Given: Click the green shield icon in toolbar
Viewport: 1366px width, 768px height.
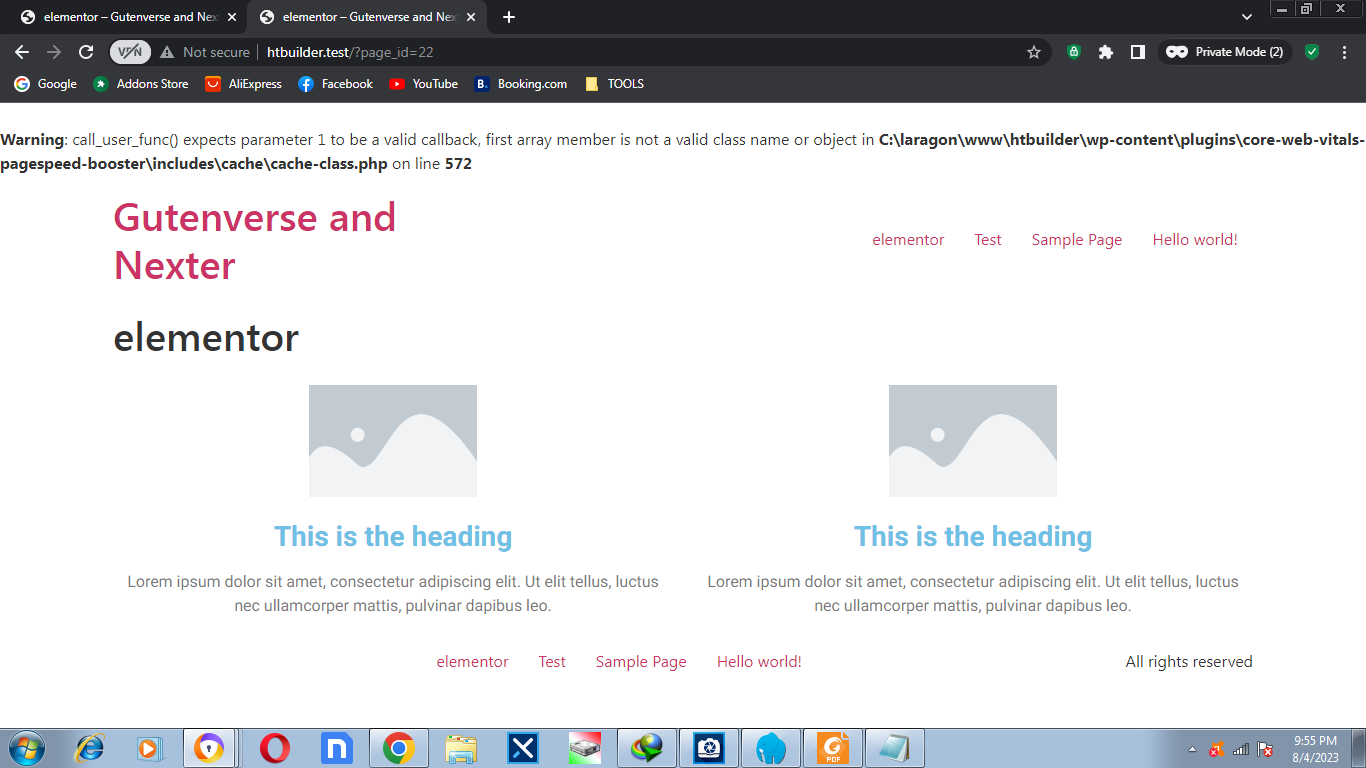Looking at the screenshot, I should 1312,52.
